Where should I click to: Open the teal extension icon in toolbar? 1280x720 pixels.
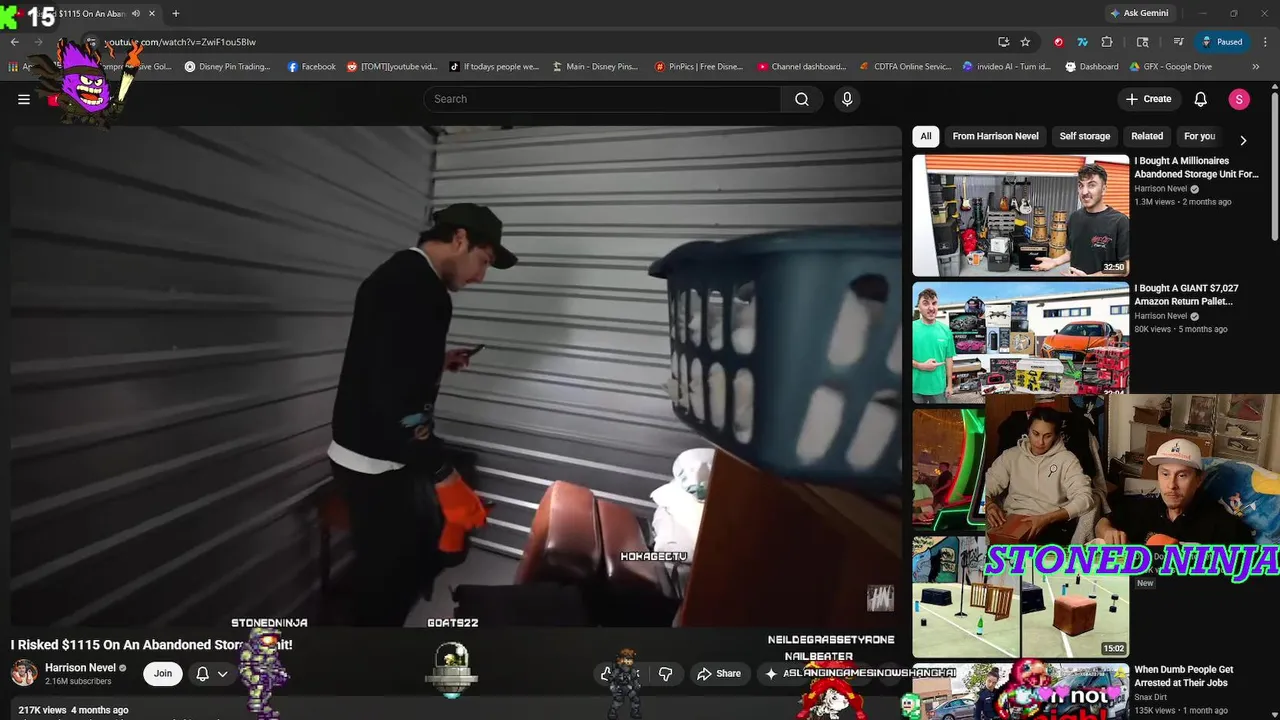pyautogui.click(x=1082, y=42)
